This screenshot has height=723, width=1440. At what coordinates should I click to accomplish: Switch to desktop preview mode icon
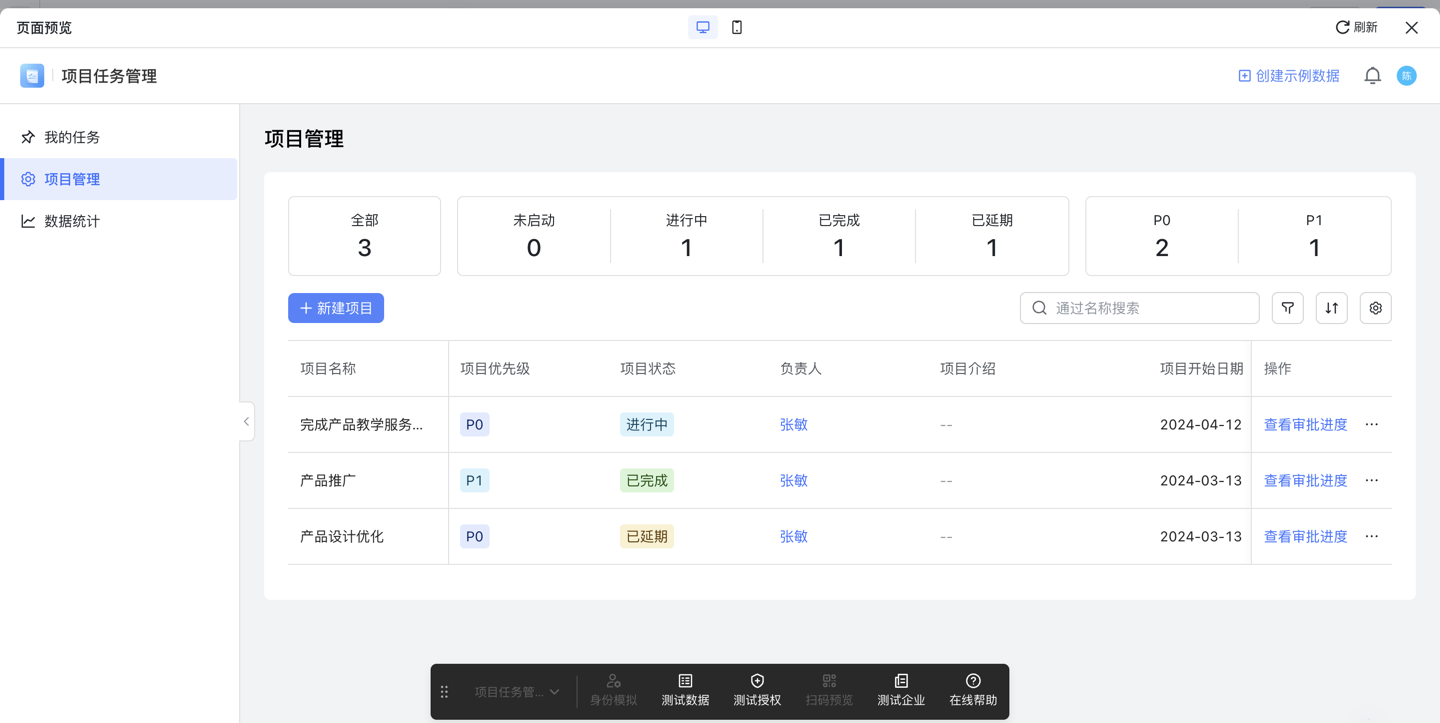[703, 27]
